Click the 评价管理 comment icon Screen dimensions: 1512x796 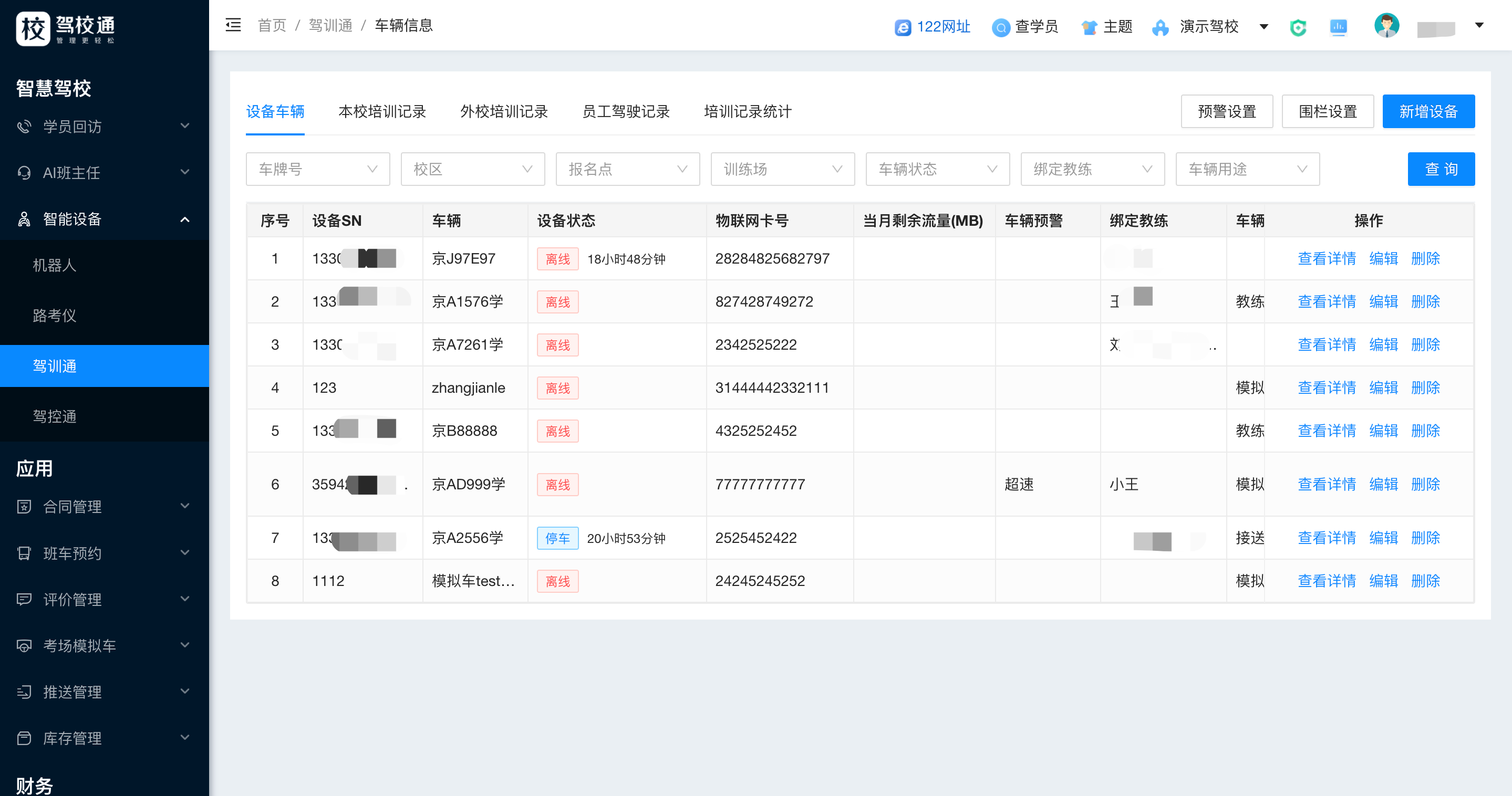click(x=24, y=599)
